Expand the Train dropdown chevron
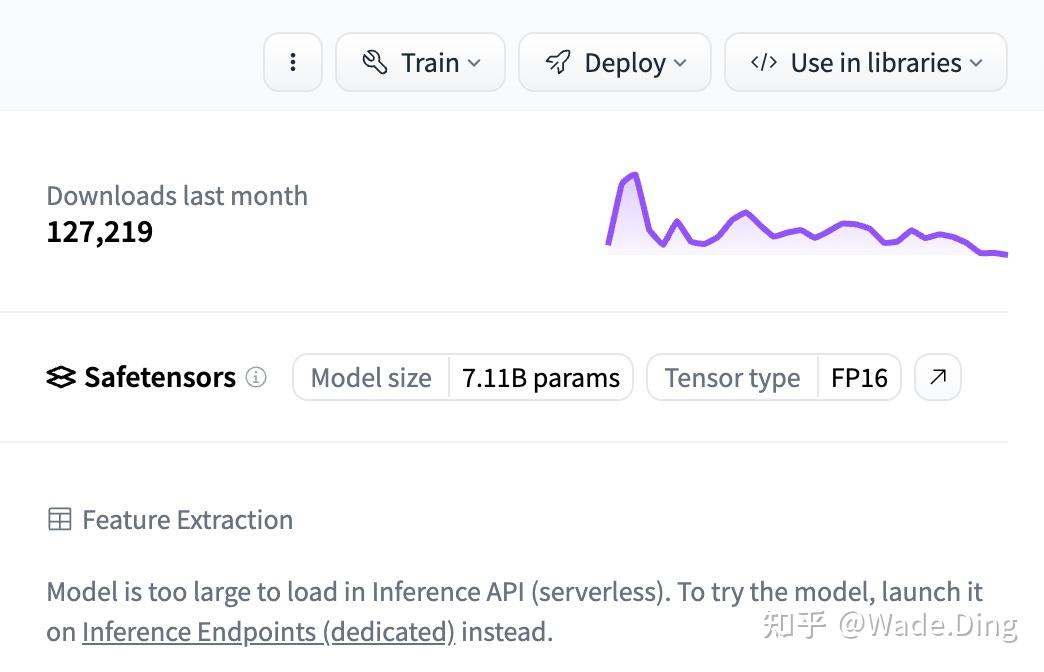1044x672 pixels. coord(474,63)
